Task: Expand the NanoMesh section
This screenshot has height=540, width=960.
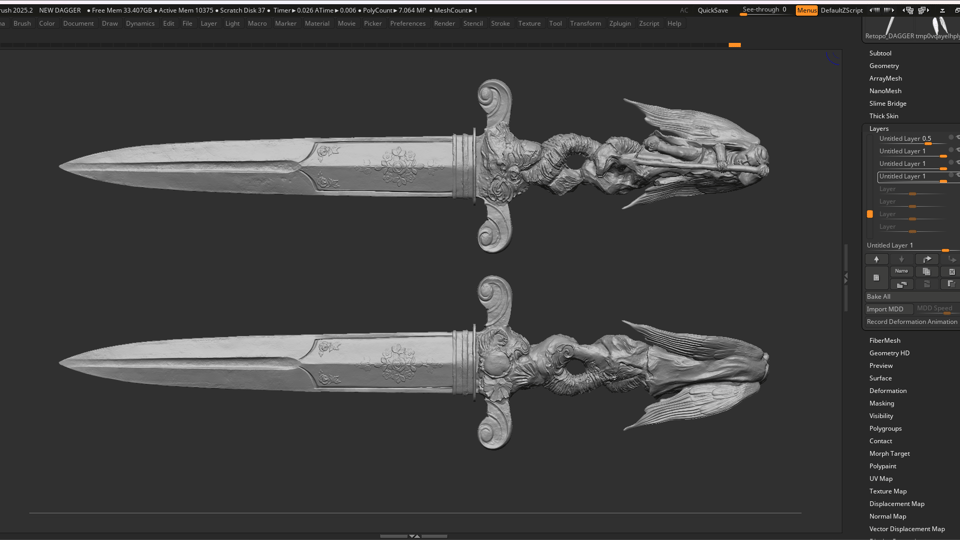Action: pyautogui.click(x=885, y=91)
